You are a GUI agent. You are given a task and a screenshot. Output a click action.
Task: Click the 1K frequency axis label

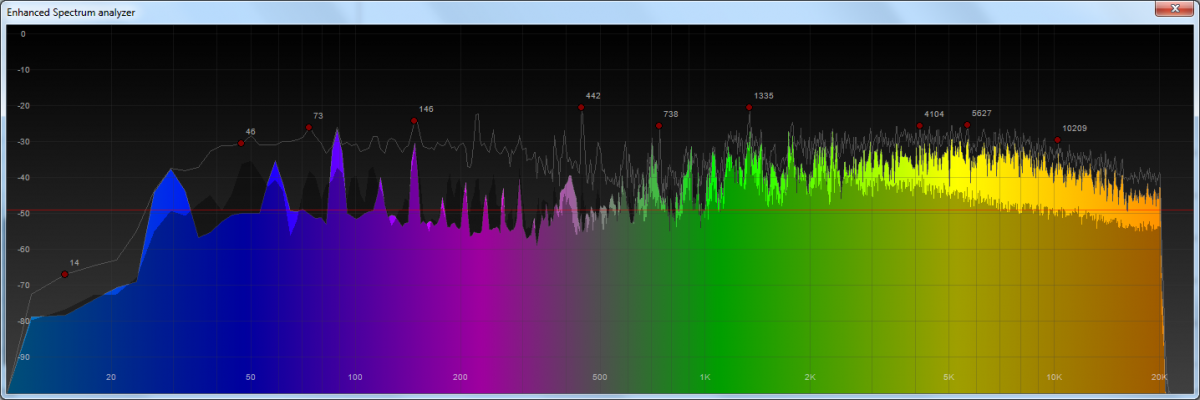coord(705,377)
